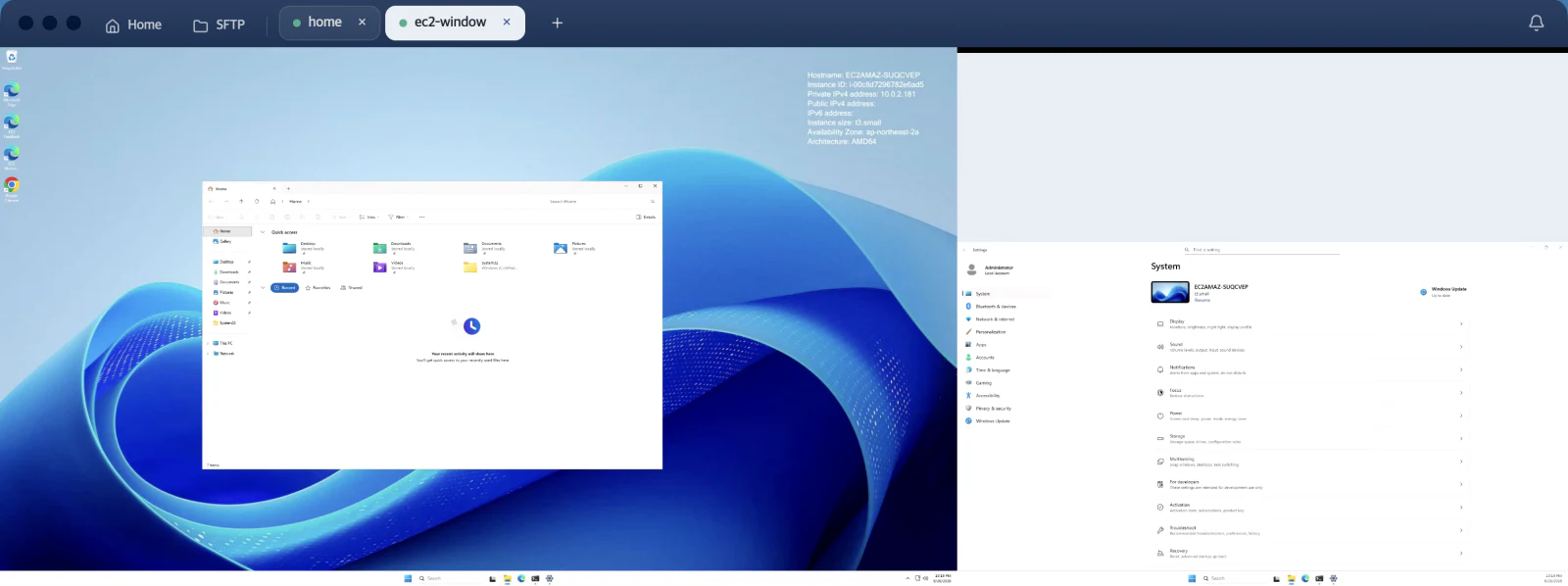Open the View dropdown in File Explorer
Image resolution: width=1568 pixels, height=586 pixels.
click(367, 217)
